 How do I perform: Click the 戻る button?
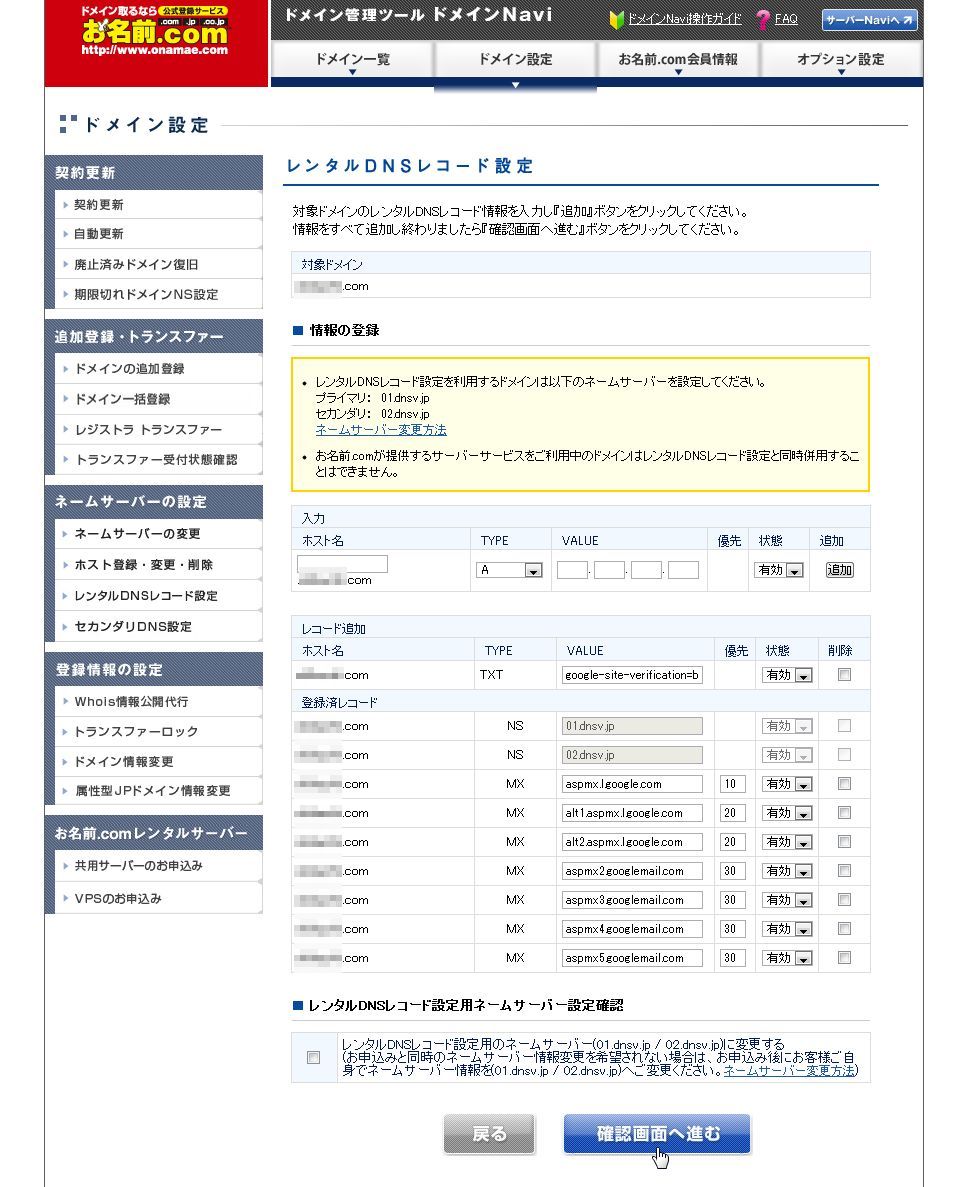click(489, 1134)
